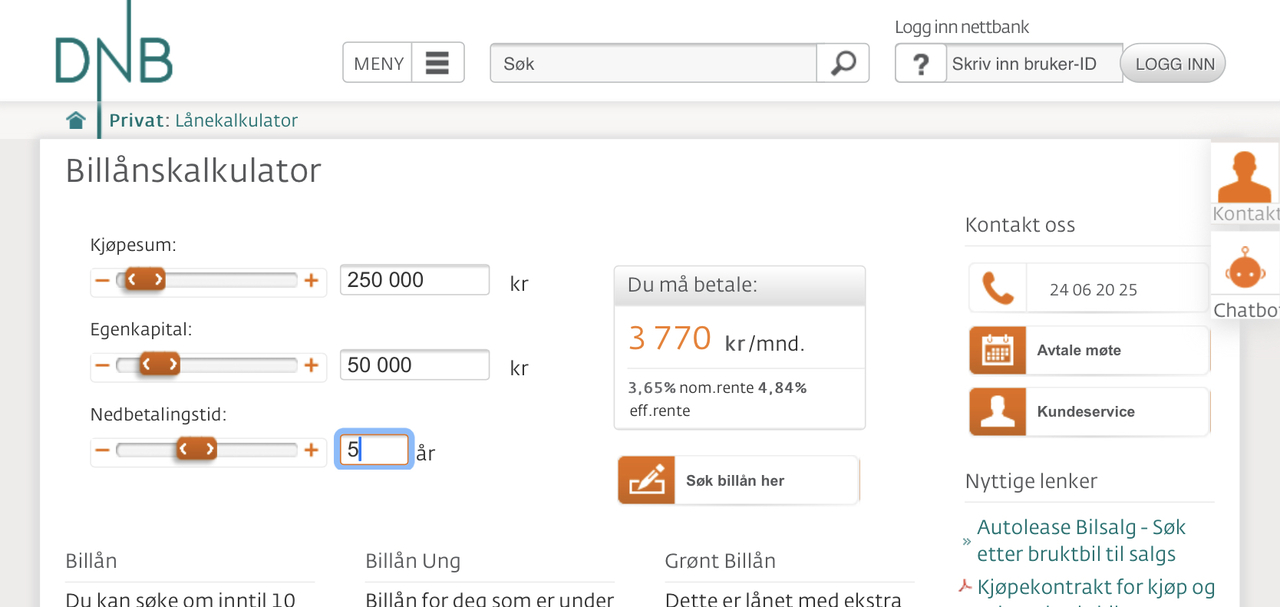Click the LOGG INN button
This screenshot has height=607, width=1280.
point(1174,64)
